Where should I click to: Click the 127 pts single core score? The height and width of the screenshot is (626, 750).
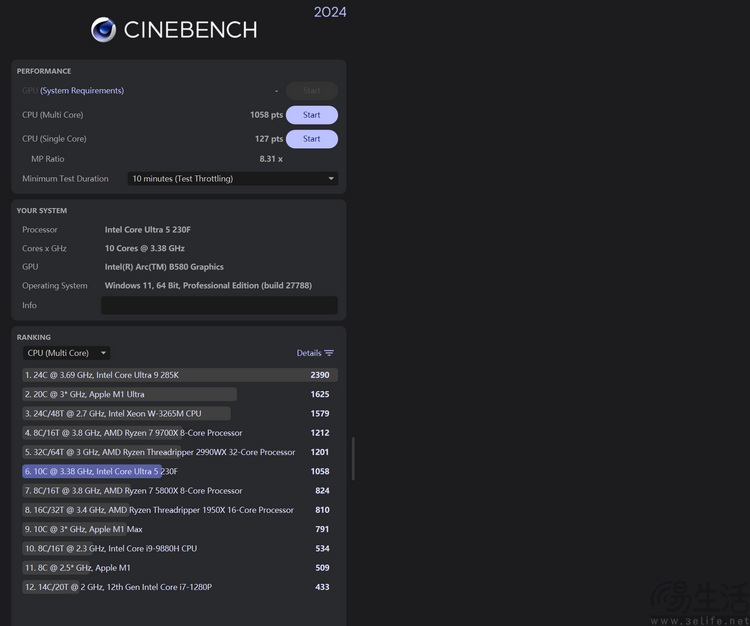click(269, 139)
